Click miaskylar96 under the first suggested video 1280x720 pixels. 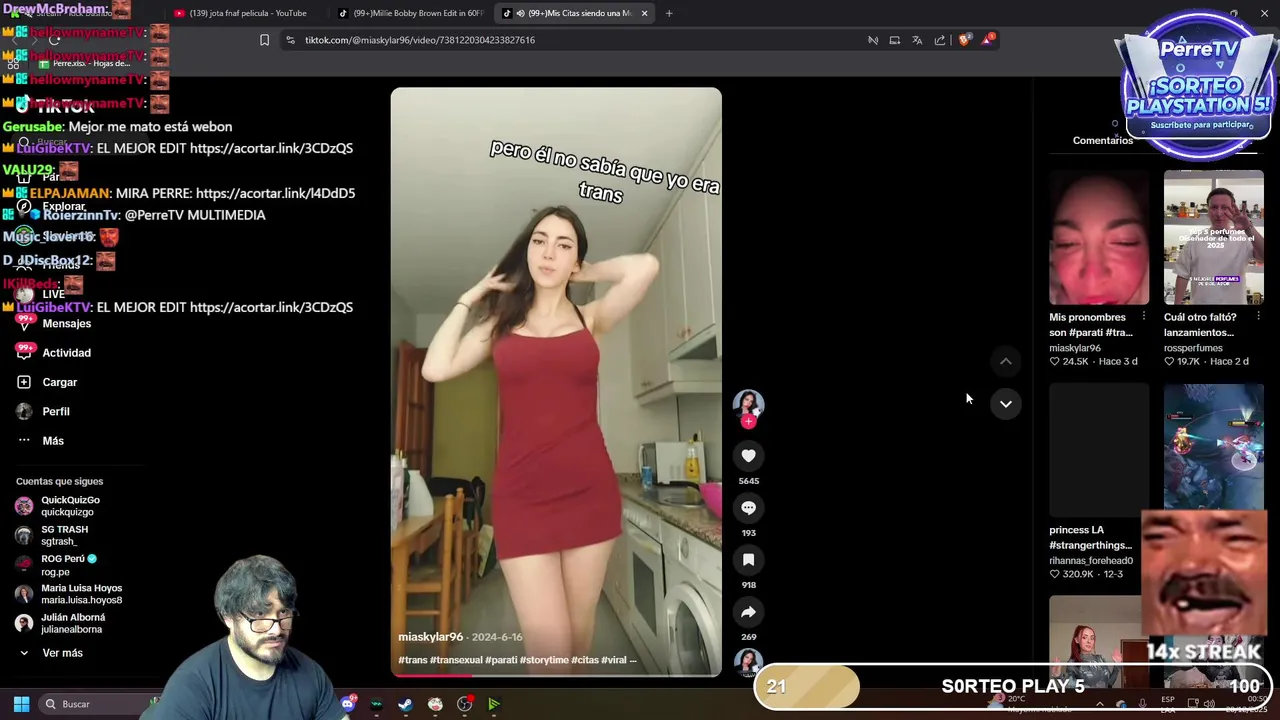1074,348
